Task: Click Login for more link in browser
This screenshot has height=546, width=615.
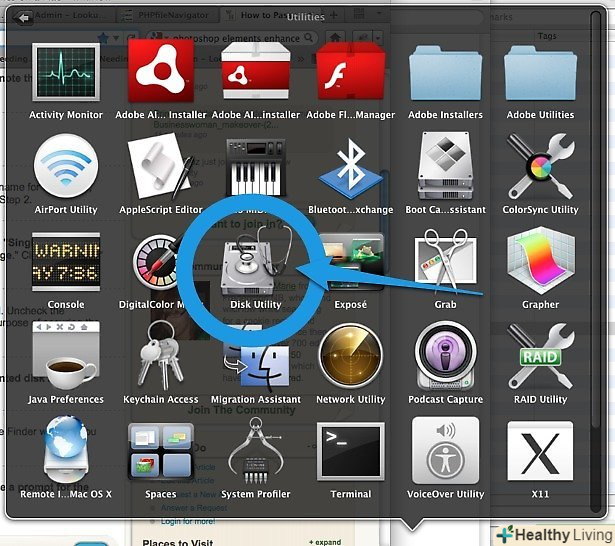Action: click(187, 521)
